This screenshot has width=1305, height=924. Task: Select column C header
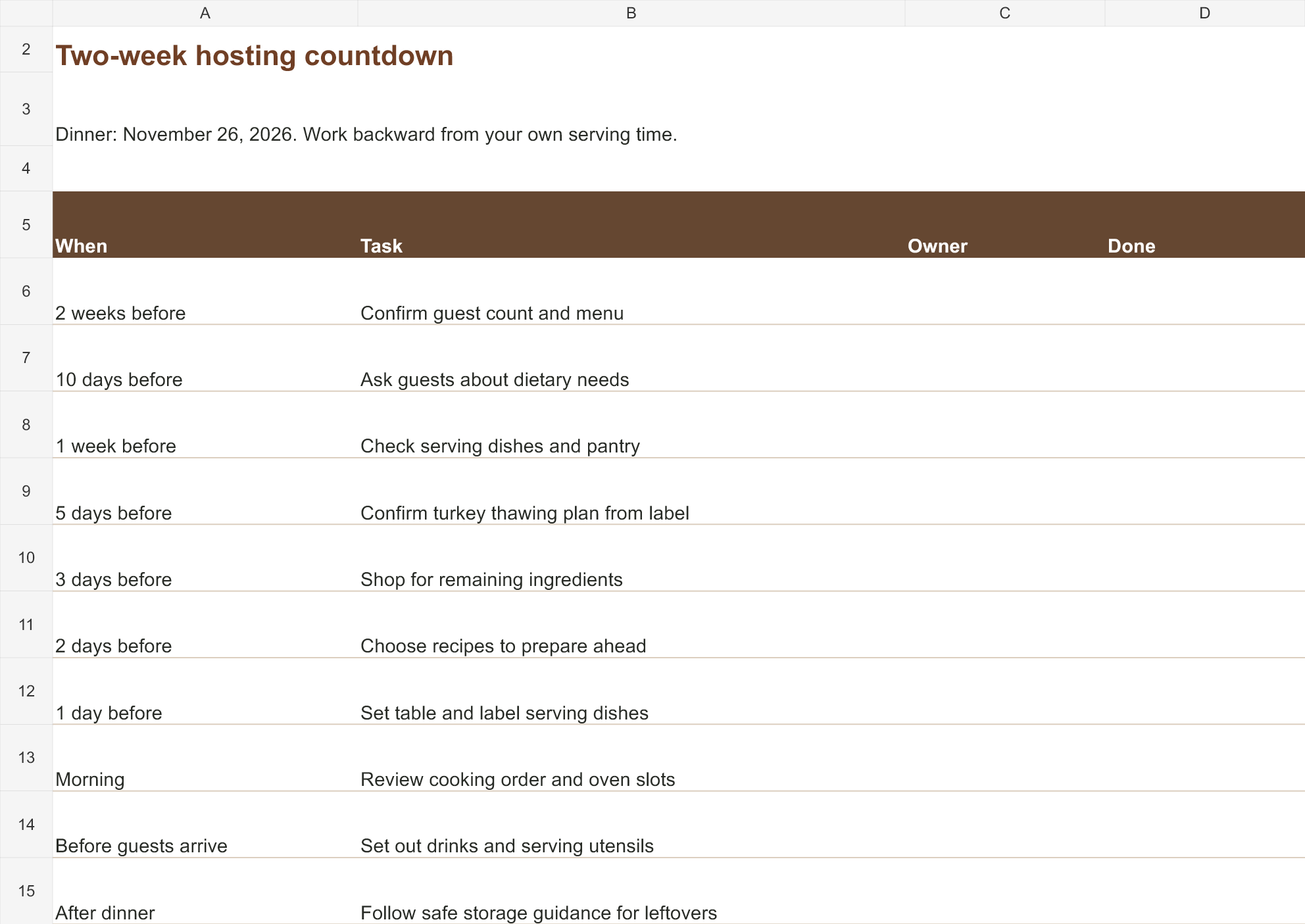[1005, 13]
